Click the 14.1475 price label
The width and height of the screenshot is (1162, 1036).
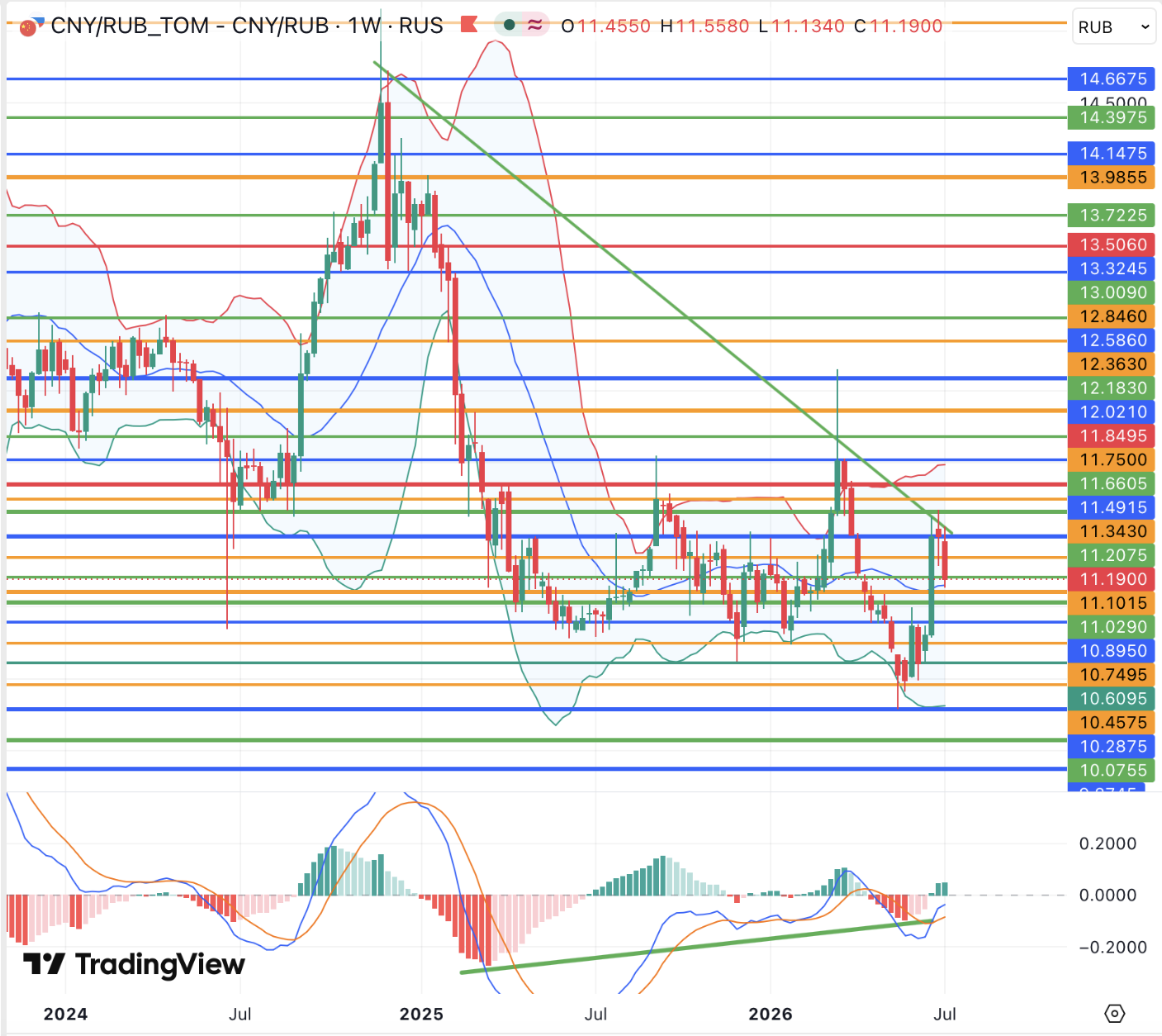(x=1112, y=154)
